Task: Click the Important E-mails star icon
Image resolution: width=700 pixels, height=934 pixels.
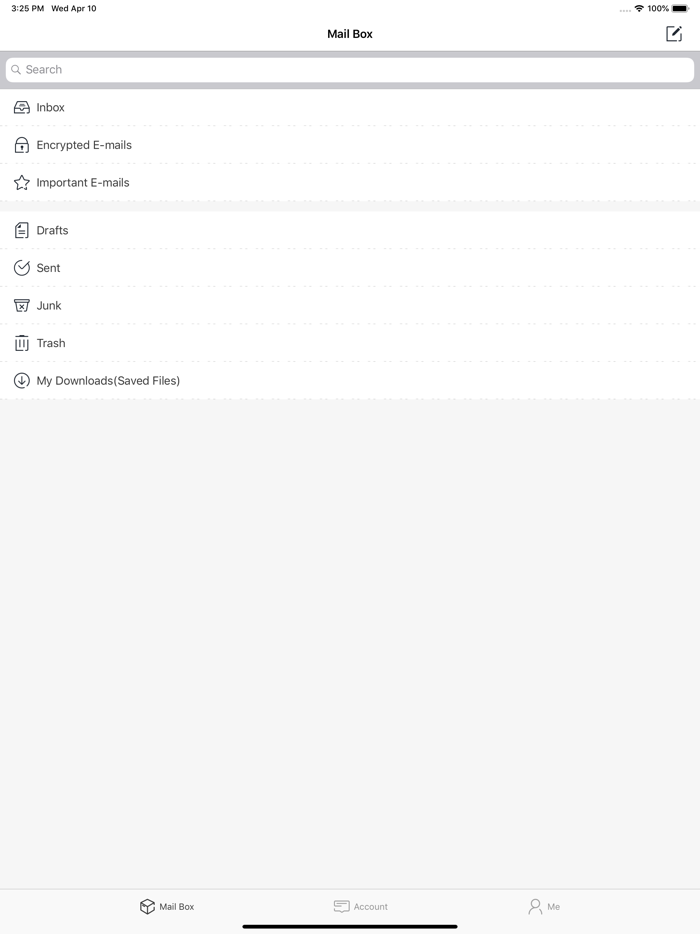Action: (x=22, y=183)
